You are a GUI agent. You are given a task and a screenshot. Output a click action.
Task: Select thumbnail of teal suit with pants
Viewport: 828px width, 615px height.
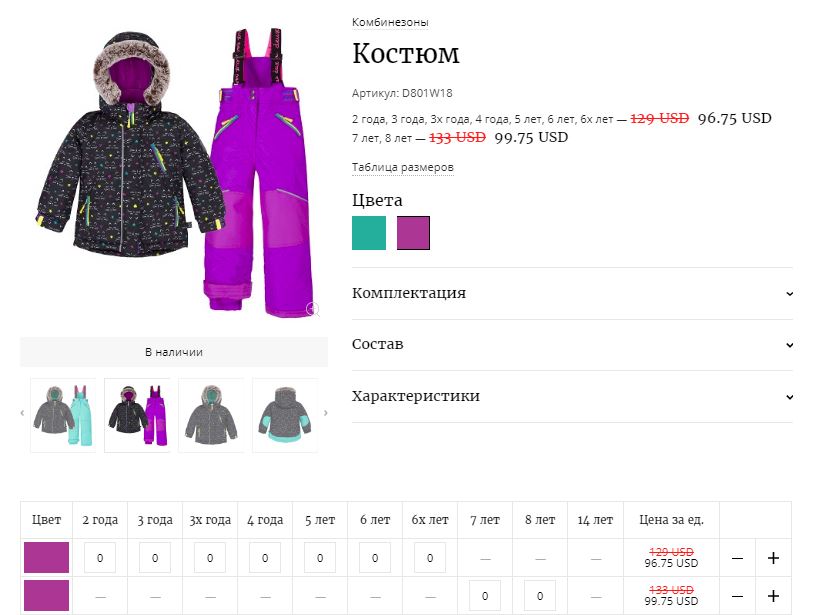click(x=63, y=415)
